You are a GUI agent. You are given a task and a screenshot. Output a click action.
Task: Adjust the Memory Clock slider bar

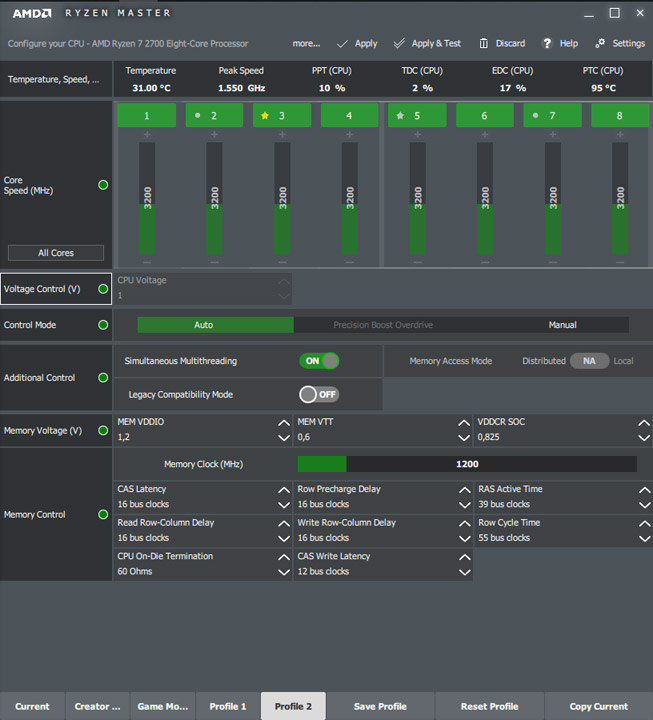tap(466, 464)
